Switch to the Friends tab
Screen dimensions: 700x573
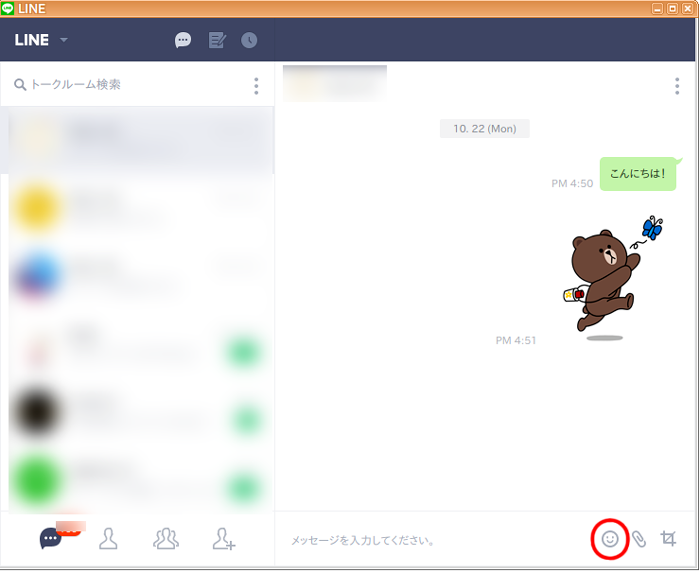point(108,539)
